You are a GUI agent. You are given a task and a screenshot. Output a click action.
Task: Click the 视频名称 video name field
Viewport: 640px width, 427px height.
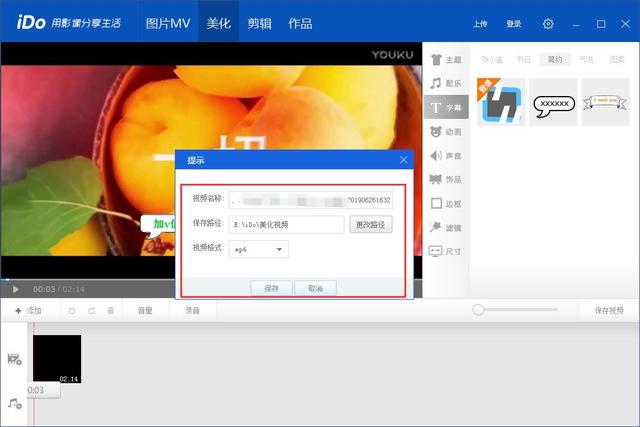point(310,200)
